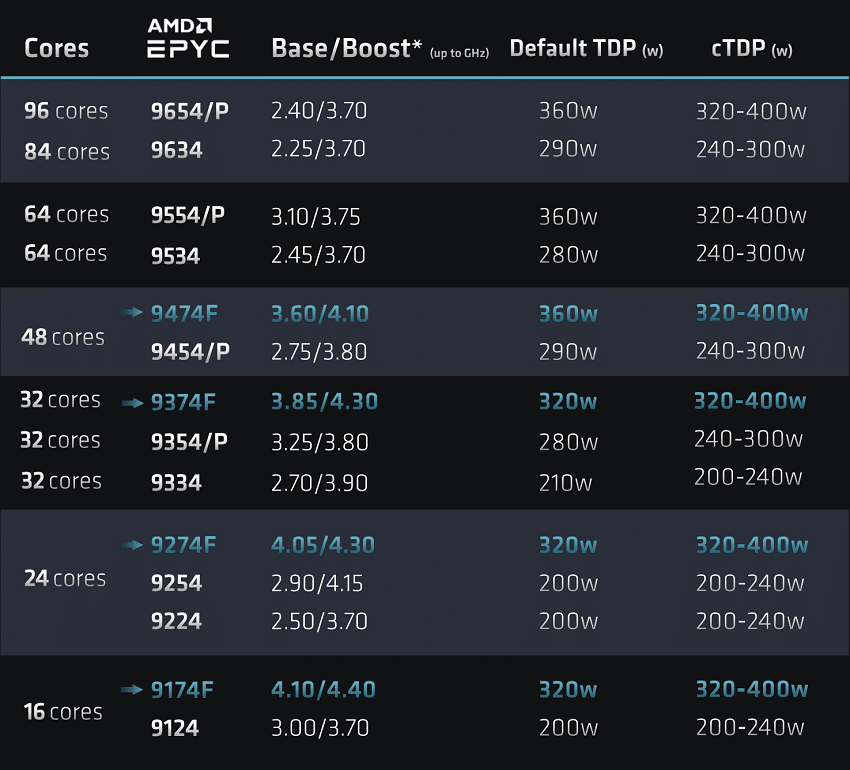
Task: Click the "2.90/4.15" clock value
Action: 318,583
